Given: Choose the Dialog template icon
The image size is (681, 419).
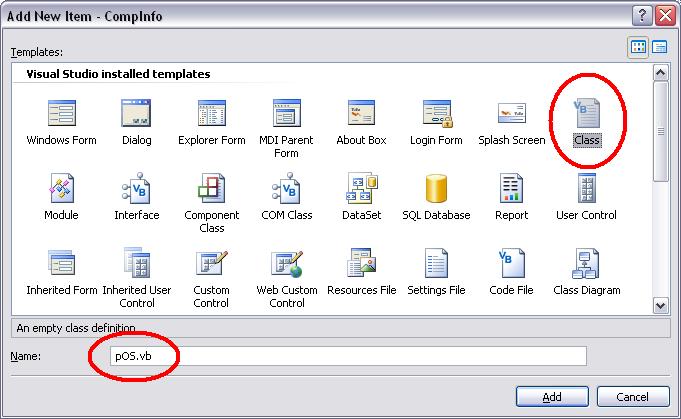Looking at the screenshot, I should pos(136,113).
